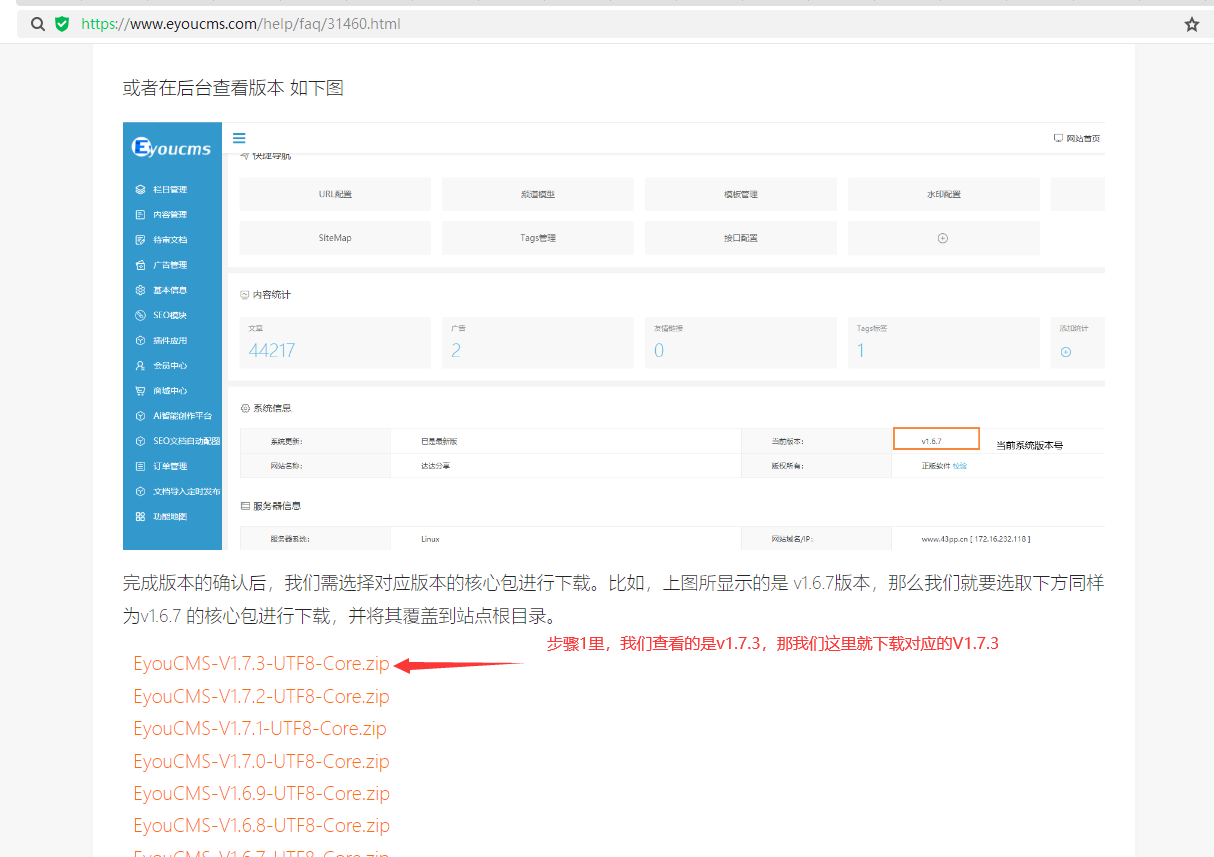Open 广告管理 icon in sidebar
The image size is (1214, 857).
click(x=141, y=265)
